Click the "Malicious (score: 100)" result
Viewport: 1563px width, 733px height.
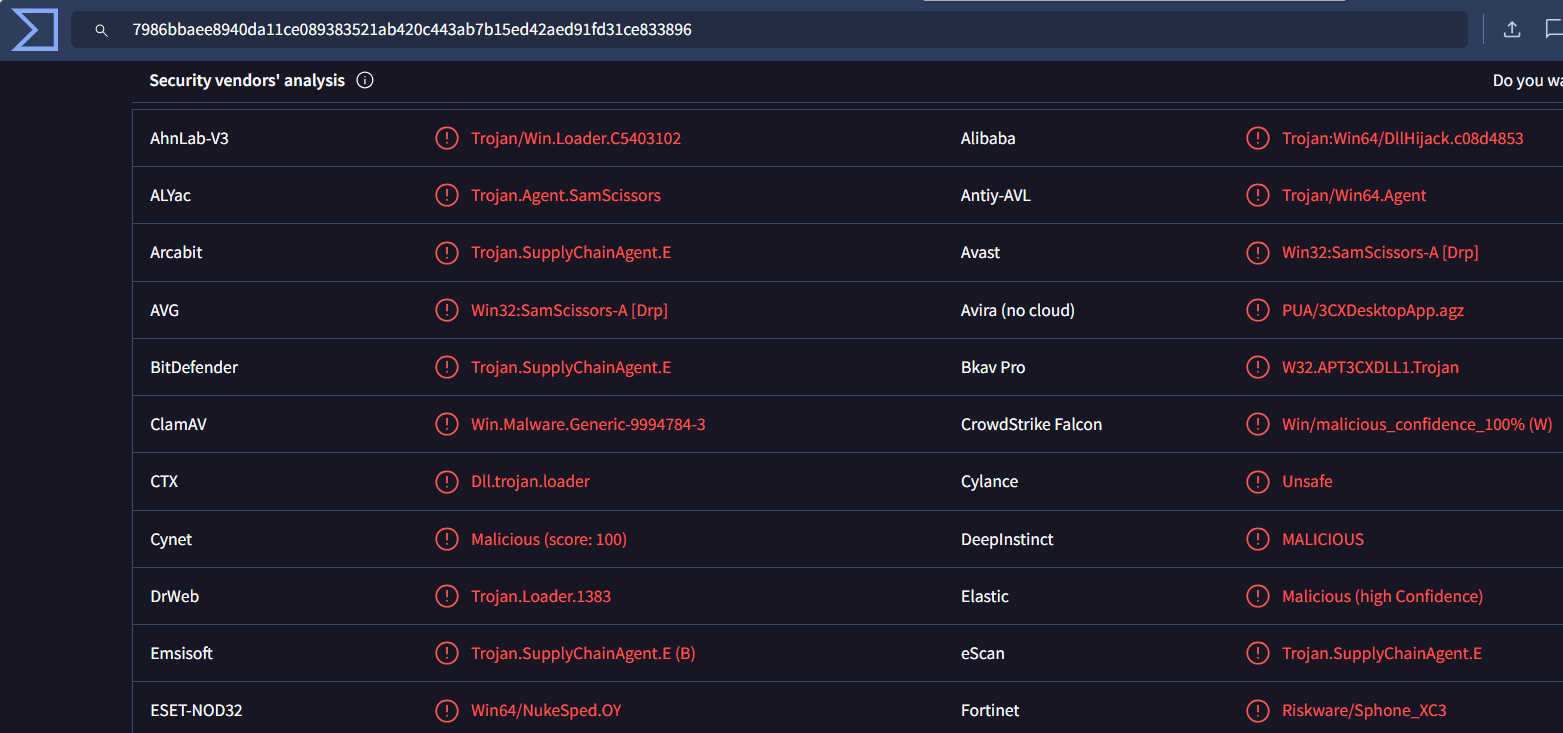coord(549,539)
